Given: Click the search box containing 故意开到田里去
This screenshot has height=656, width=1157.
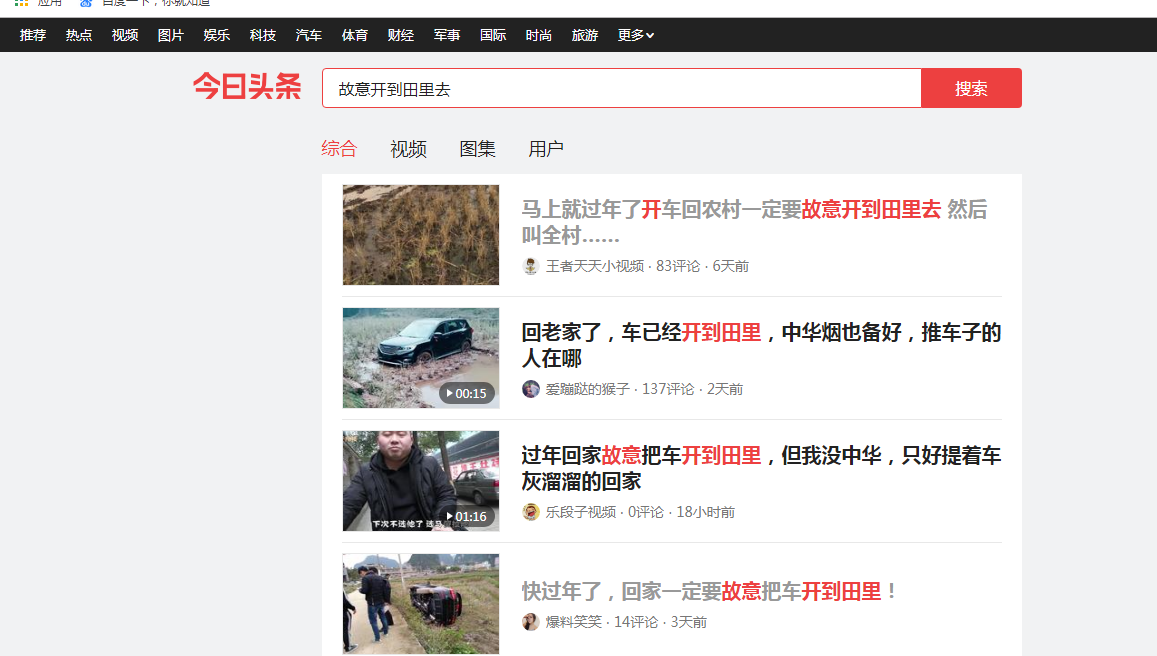Looking at the screenshot, I should [x=620, y=88].
